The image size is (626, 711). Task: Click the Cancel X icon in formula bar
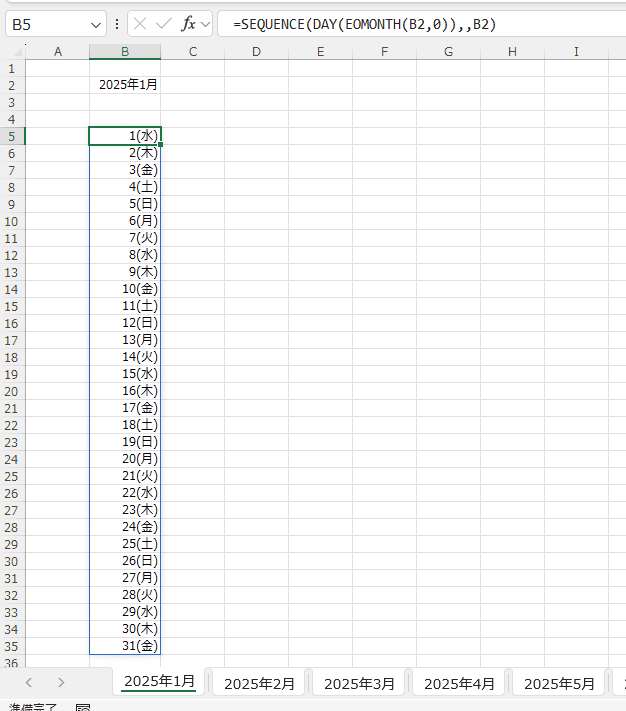pyautogui.click(x=141, y=24)
